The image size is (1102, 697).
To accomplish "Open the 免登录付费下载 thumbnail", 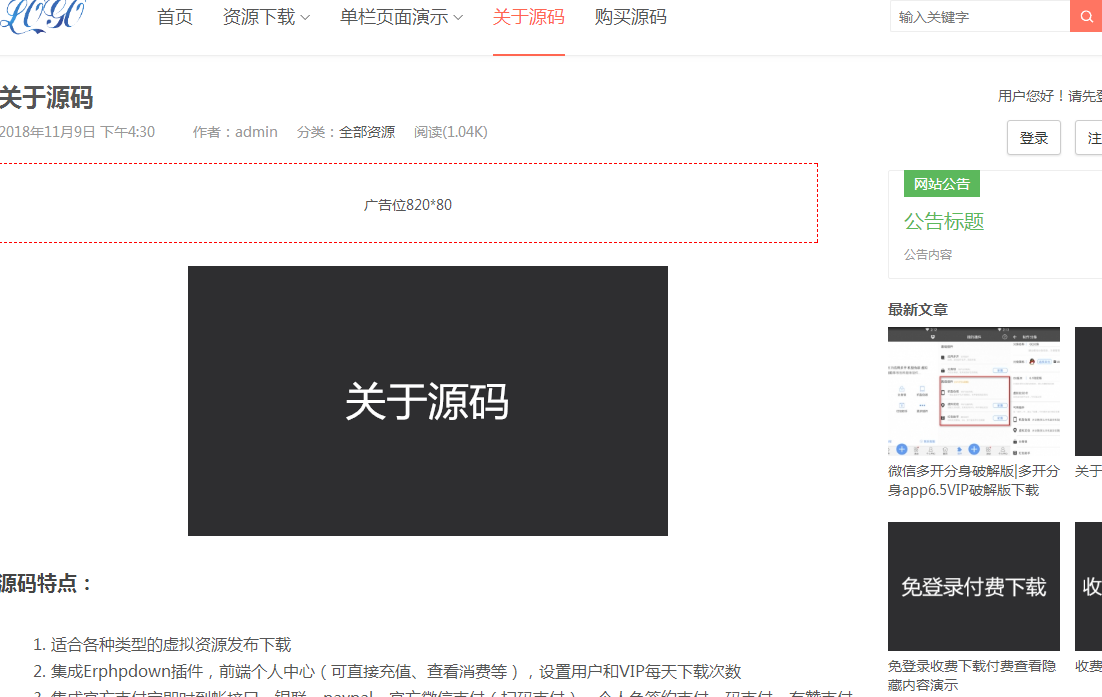I will [x=973, y=586].
